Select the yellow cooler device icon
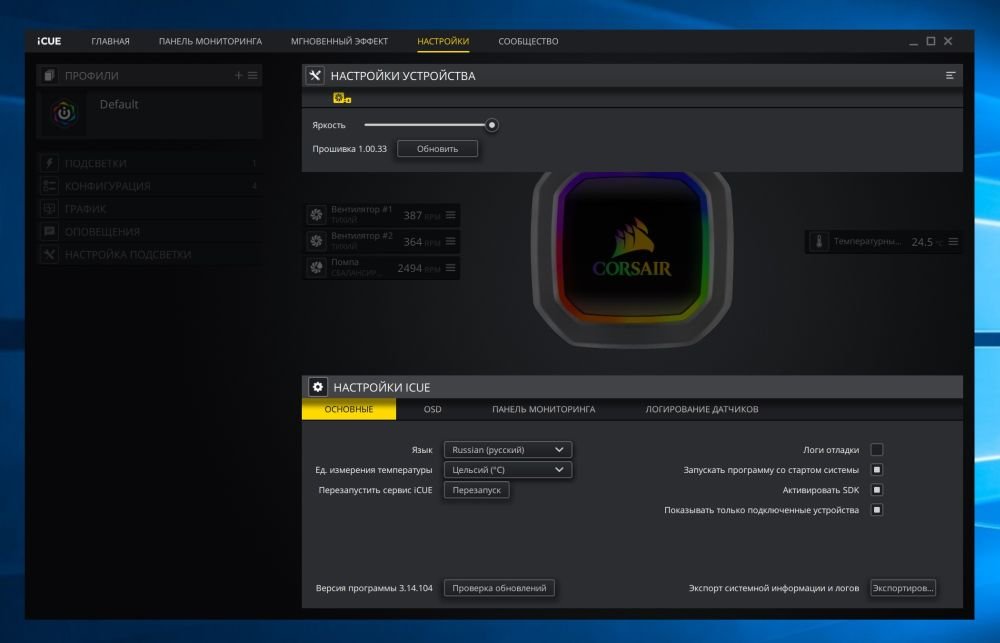Screen dimensions: 1000x643 tap(342, 98)
